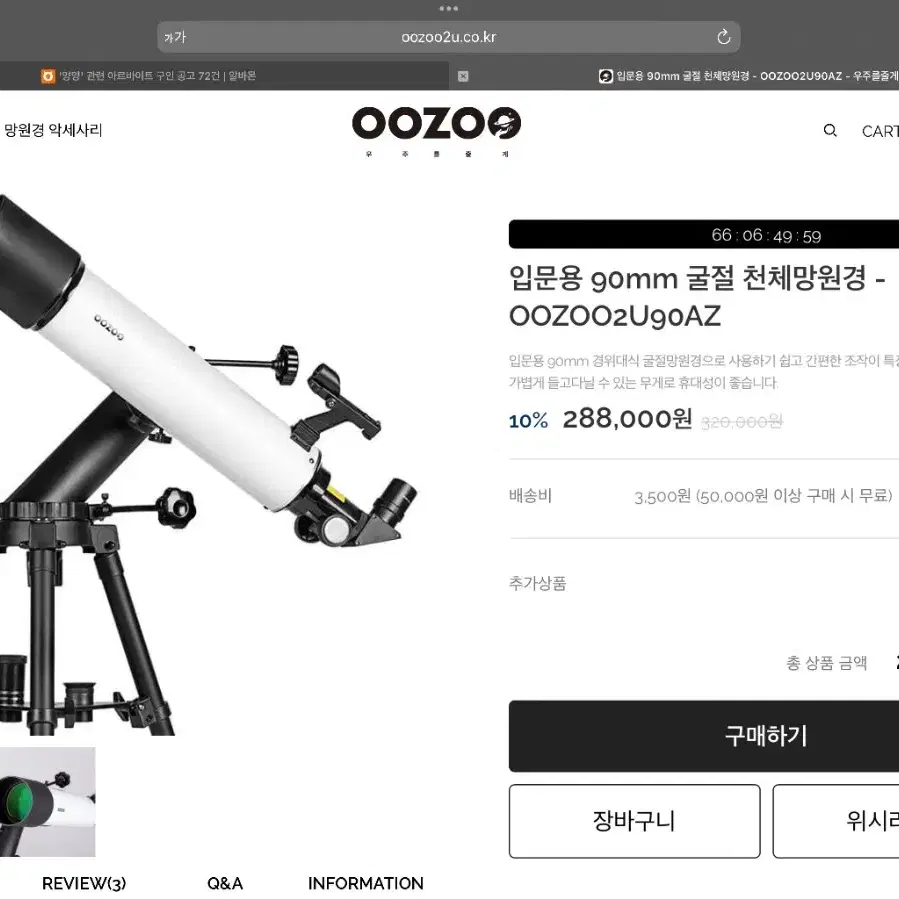Click the page reload icon
The image size is (899, 899).
coord(724,37)
